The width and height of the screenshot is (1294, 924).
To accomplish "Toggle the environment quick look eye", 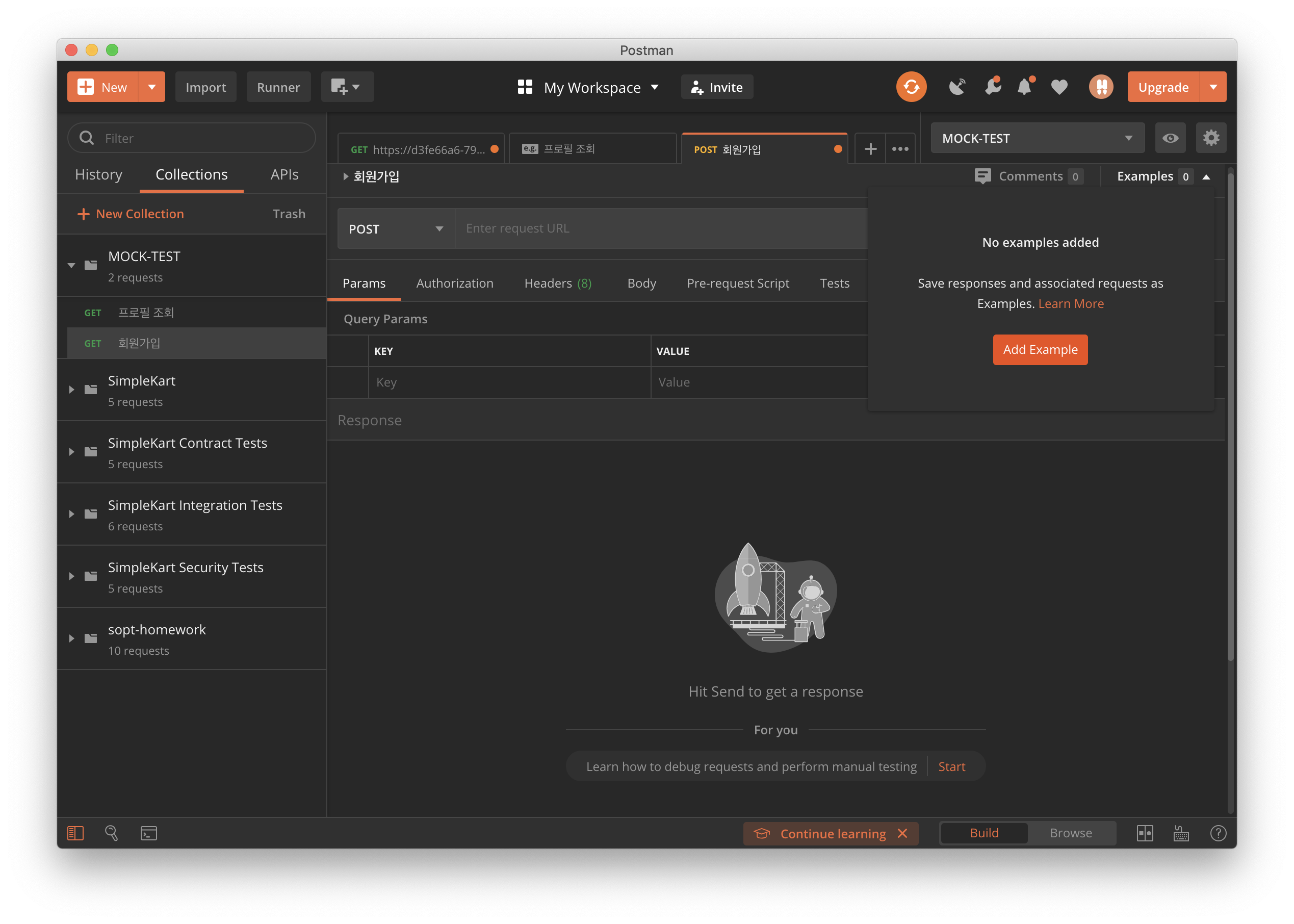I will (x=1170, y=138).
